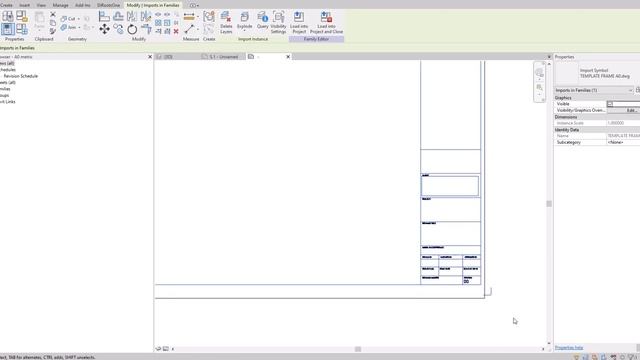Activate the Align tool
This screenshot has height=360, width=640.
[104, 16]
